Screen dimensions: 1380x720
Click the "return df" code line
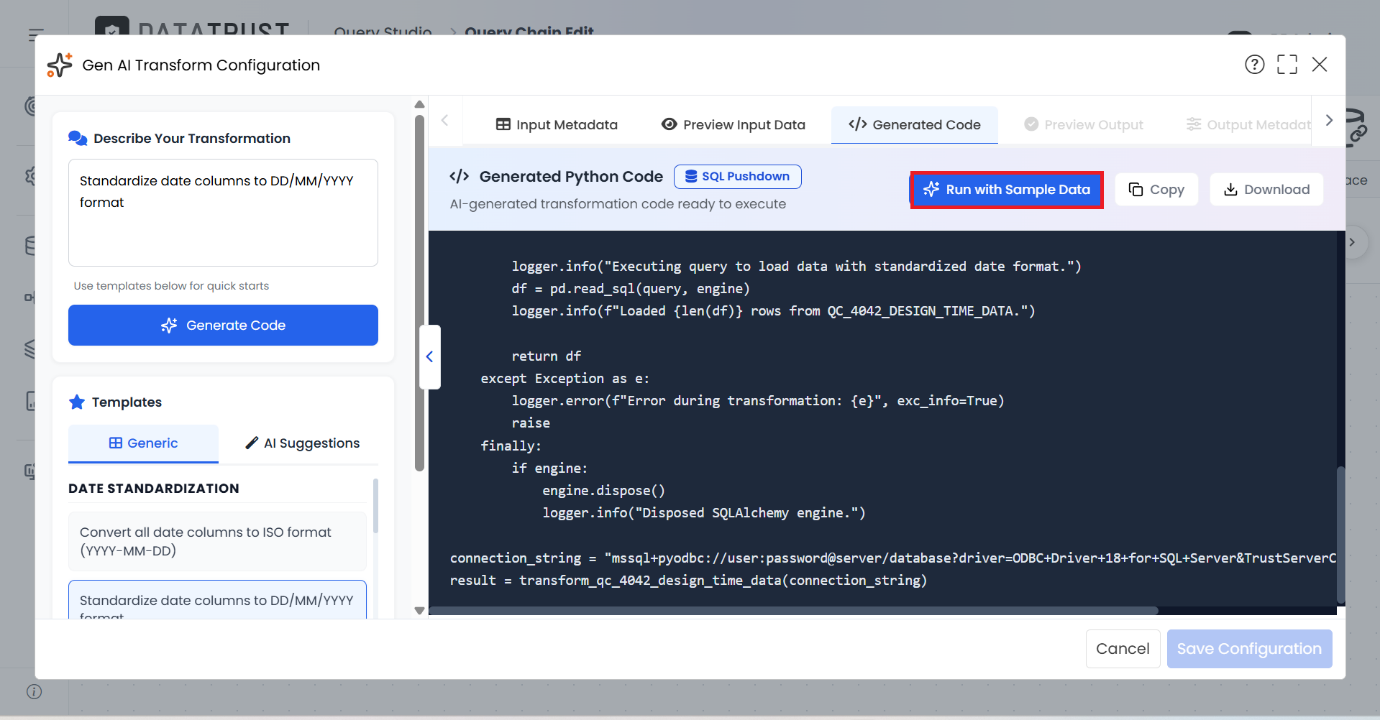[546, 356]
